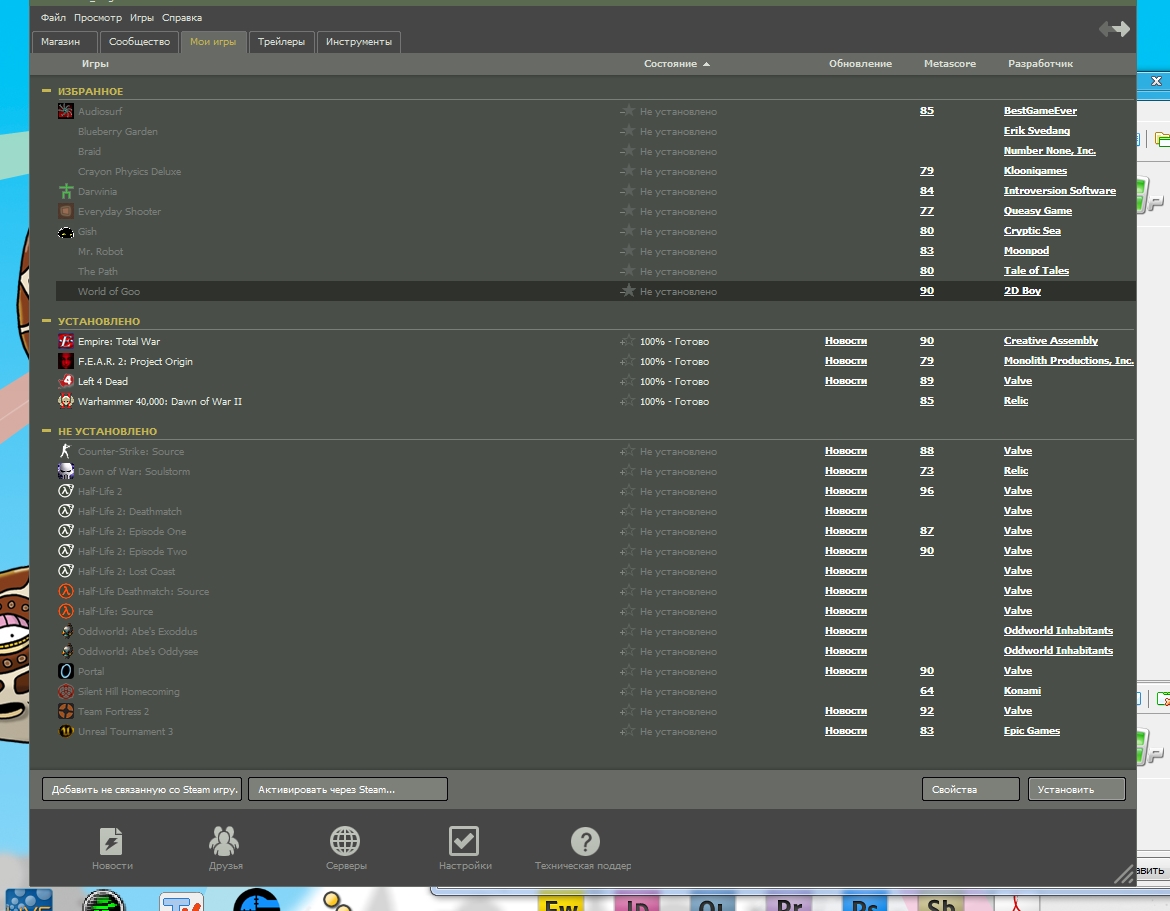The image size is (1170, 911).
Task: Switch to the Сообщество tab
Action: (140, 42)
